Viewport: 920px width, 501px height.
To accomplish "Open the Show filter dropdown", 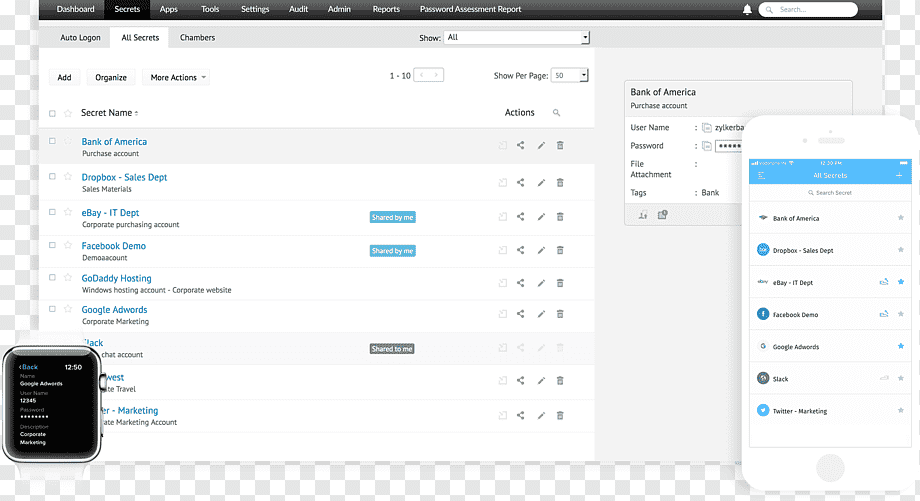I will coord(516,38).
